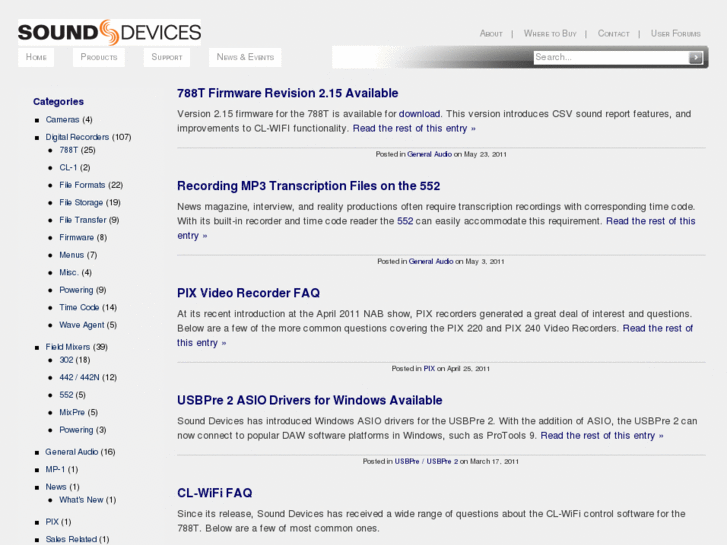Open the News & Events tab

[245, 57]
